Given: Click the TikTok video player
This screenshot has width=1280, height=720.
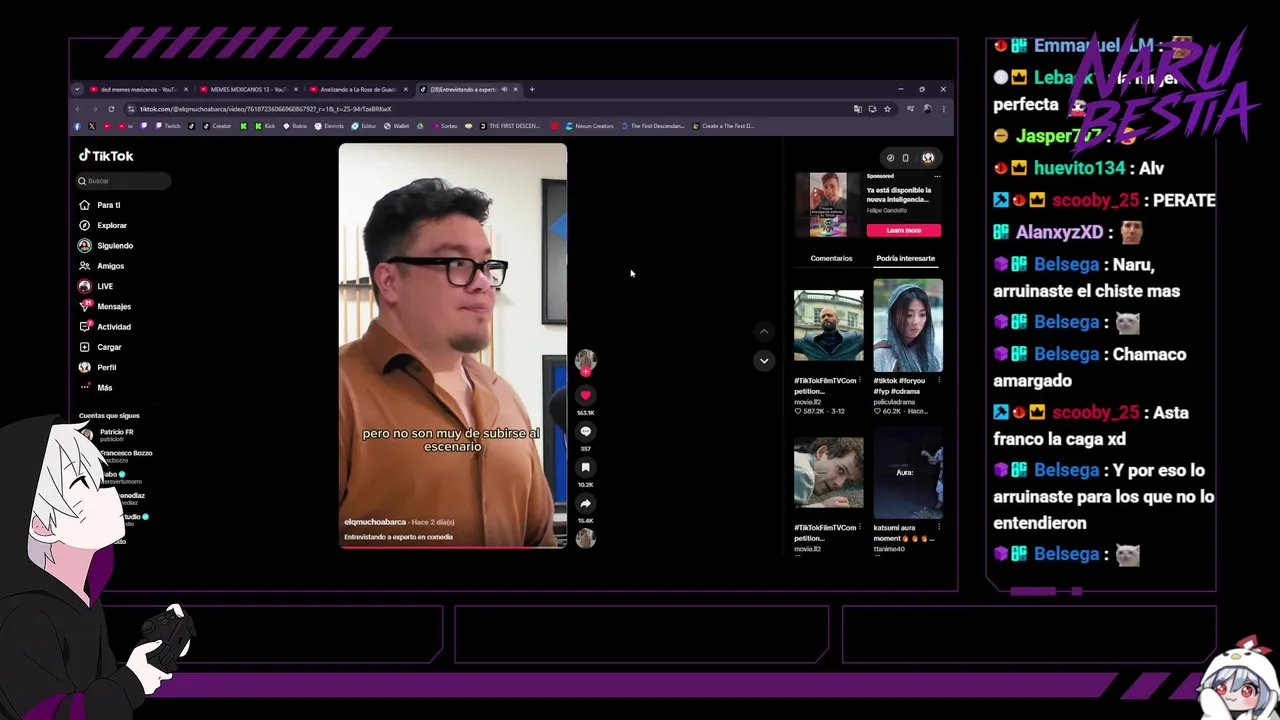Looking at the screenshot, I should [452, 345].
